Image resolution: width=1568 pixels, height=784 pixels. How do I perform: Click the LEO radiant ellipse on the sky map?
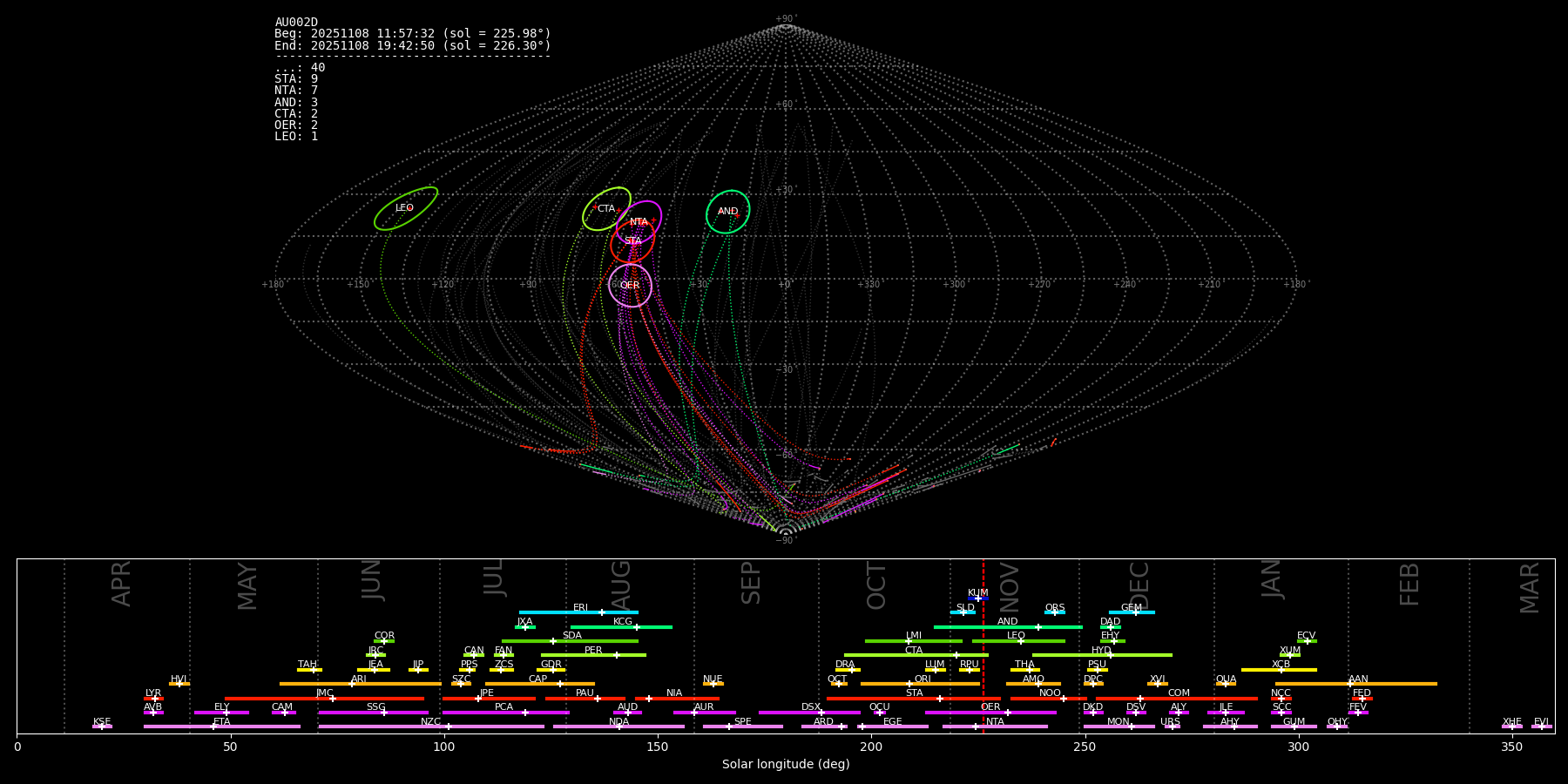pyautogui.click(x=405, y=208)
